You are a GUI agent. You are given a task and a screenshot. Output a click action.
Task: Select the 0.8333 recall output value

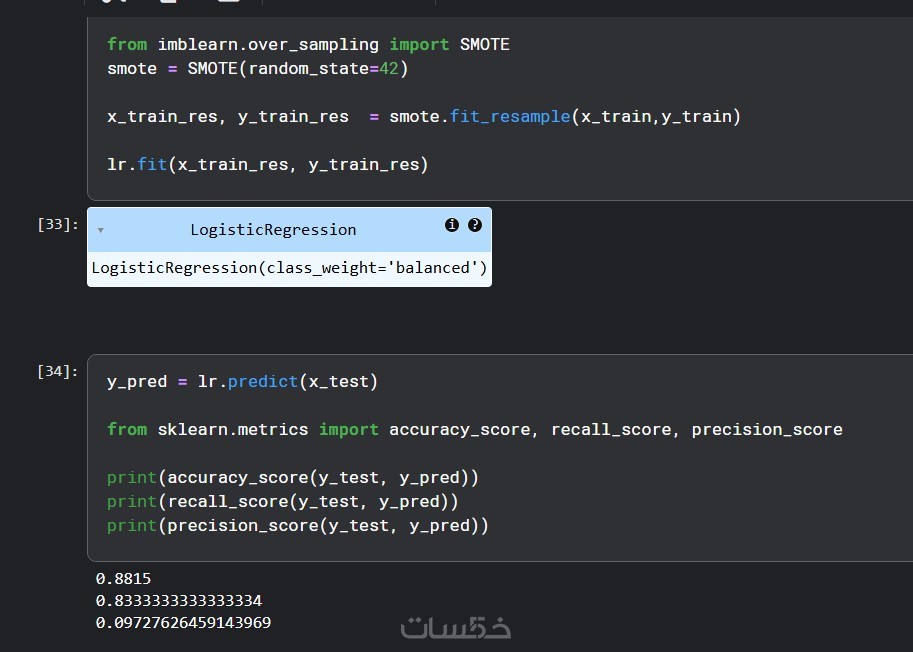tap(178, 601)
